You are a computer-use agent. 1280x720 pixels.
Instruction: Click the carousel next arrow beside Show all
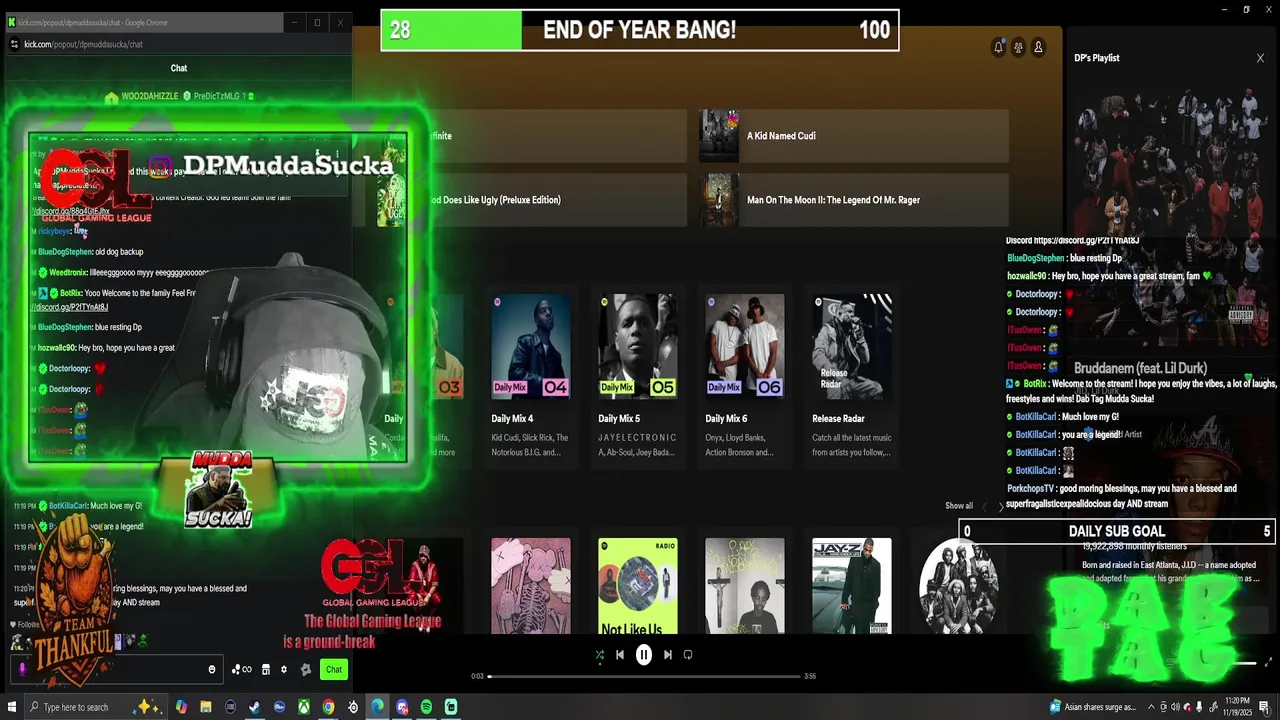coord(1001,507)
